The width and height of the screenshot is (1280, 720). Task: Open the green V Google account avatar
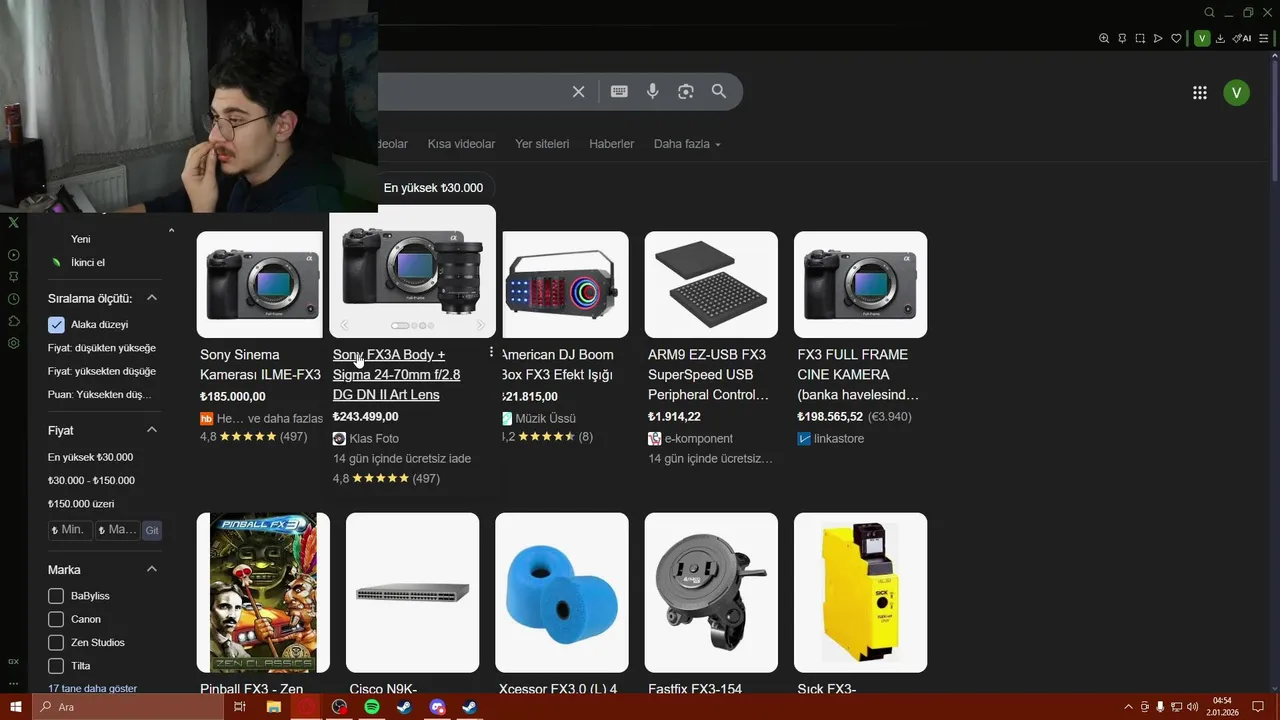point(1236,93)
